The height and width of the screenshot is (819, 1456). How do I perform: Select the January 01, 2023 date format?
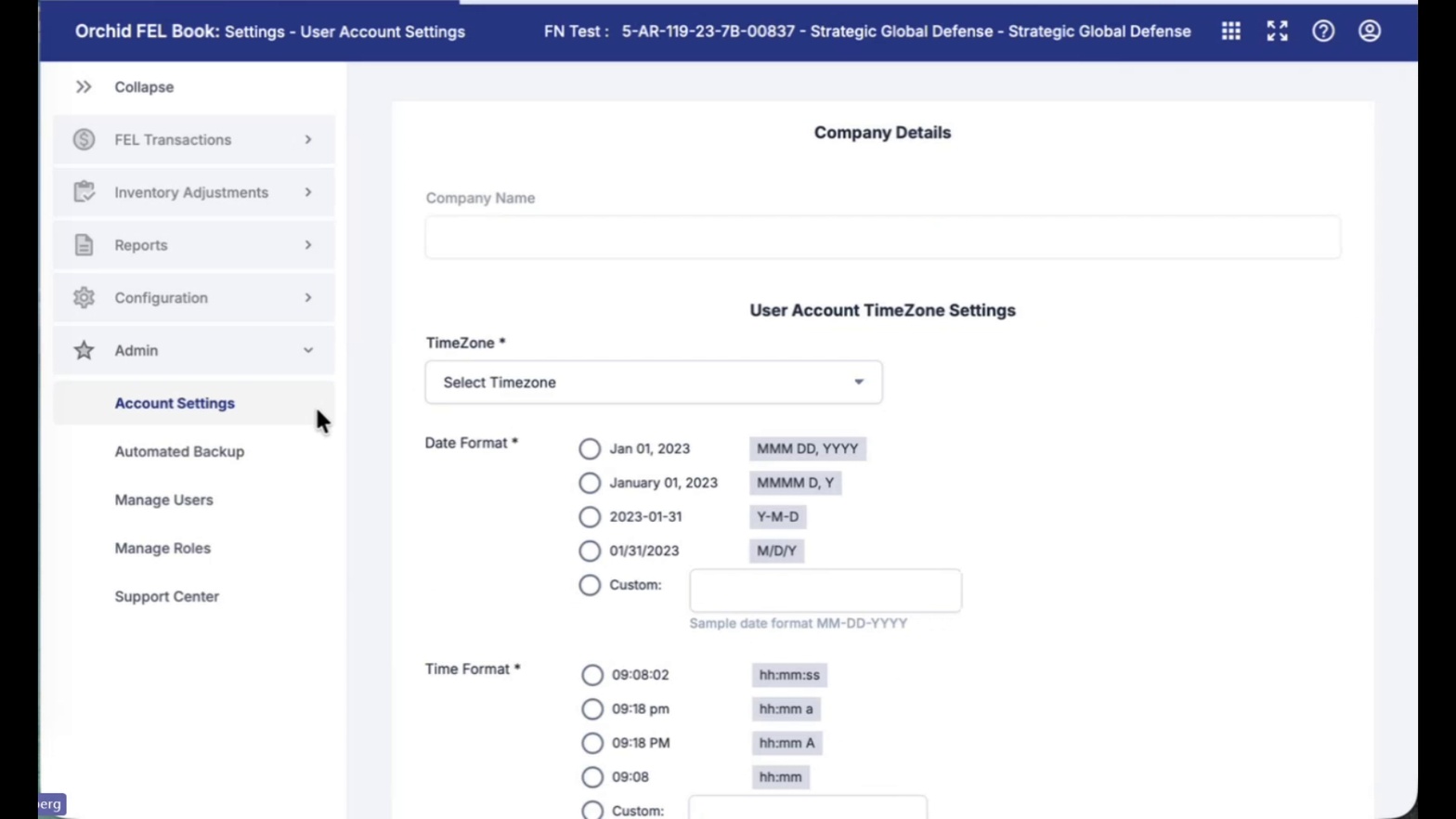(x=590, y=483)
